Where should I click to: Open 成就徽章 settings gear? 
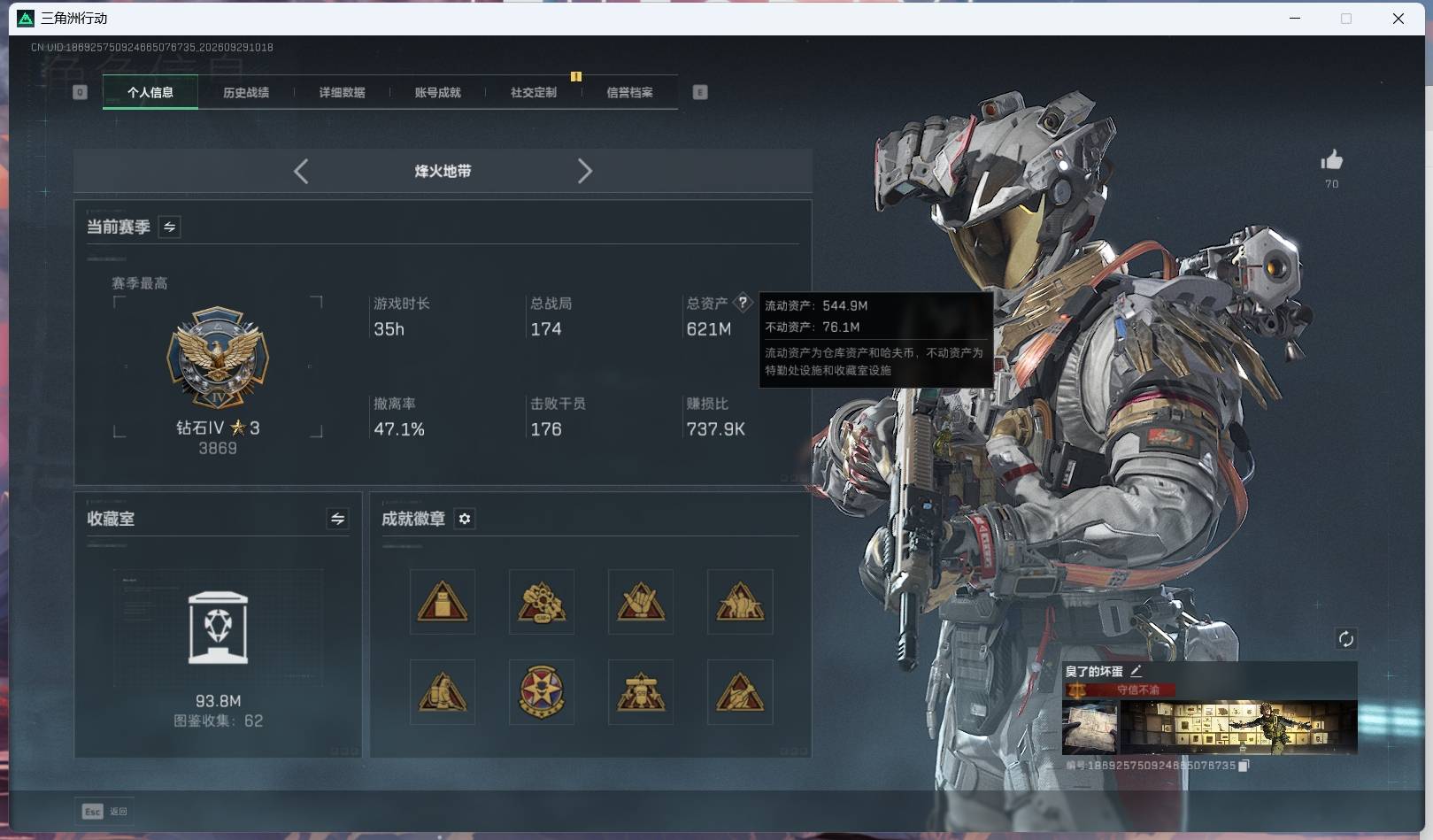point(465,519)
